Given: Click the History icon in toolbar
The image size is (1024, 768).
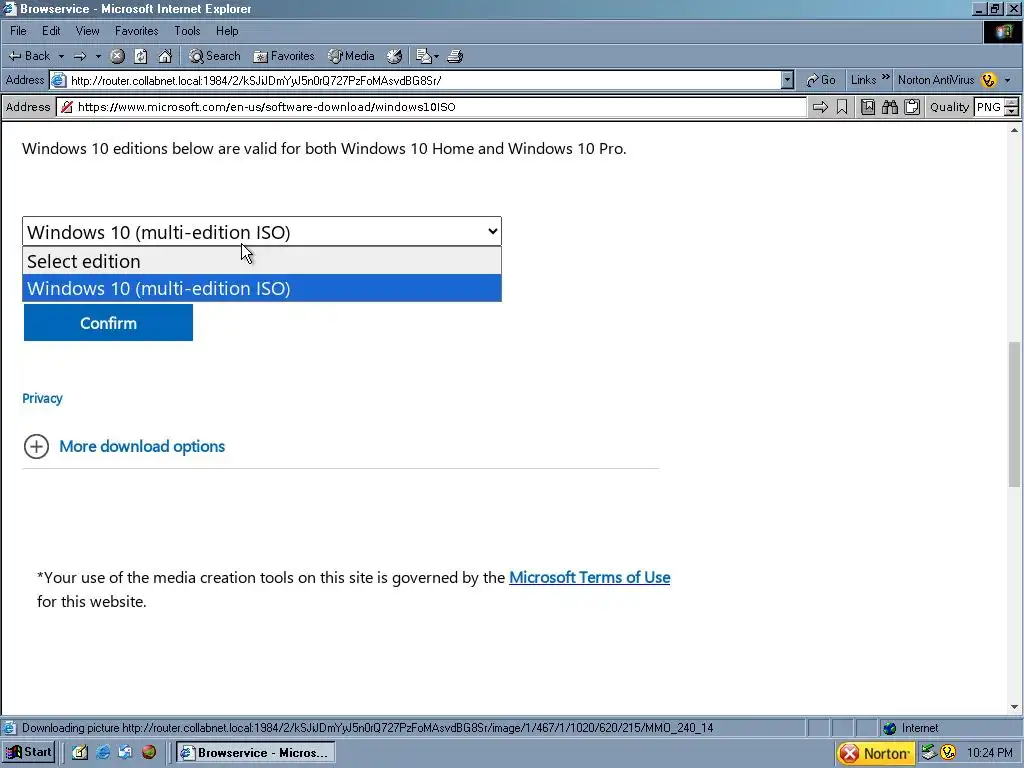Looking at the screenshot, I should tap(394, 56).
